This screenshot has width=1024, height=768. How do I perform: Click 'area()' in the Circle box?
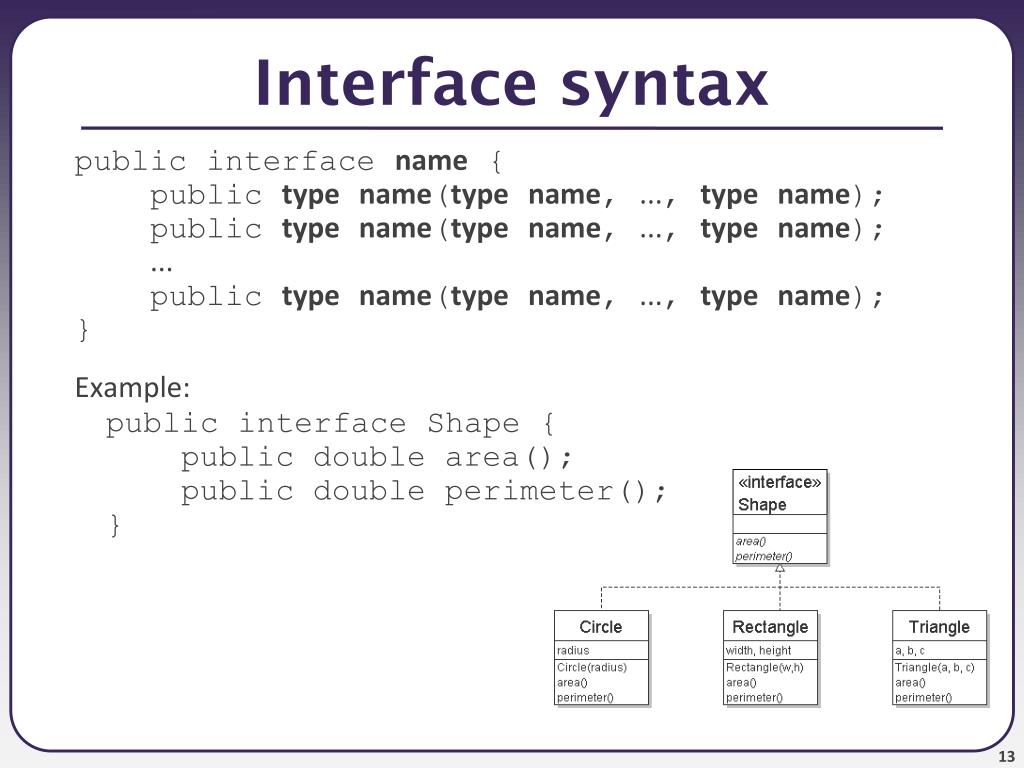(572, 682)
